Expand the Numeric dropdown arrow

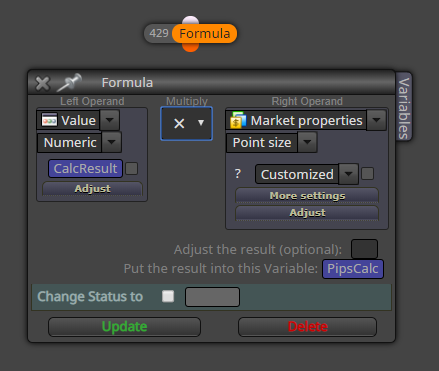[111, 142]
